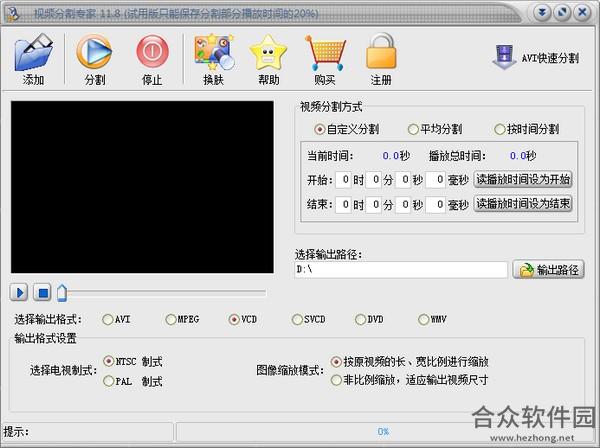Click the black video preview area
Image resolution: width=600 pixels, height=448 pixels.
142,187
